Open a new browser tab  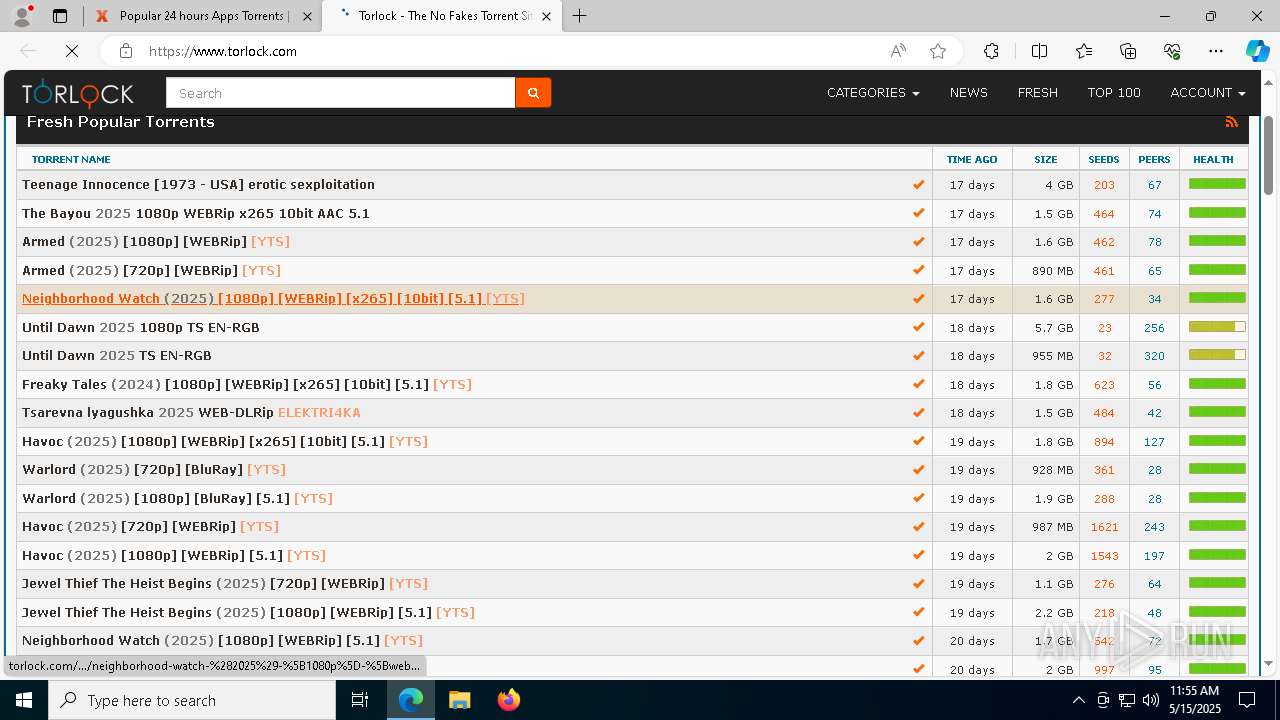579,16
